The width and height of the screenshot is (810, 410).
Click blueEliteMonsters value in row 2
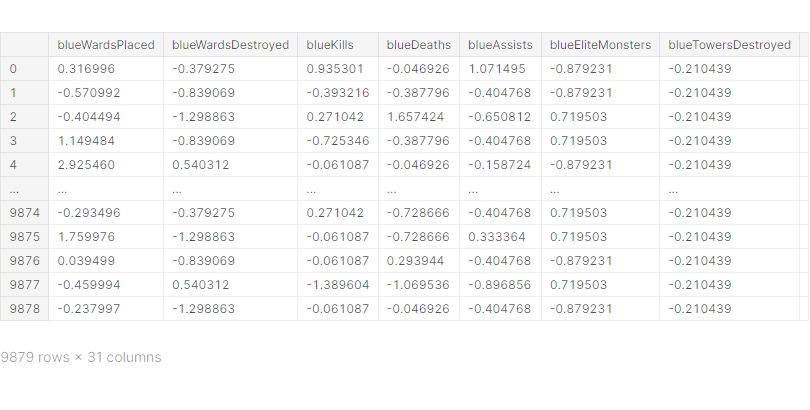[579, 117]
